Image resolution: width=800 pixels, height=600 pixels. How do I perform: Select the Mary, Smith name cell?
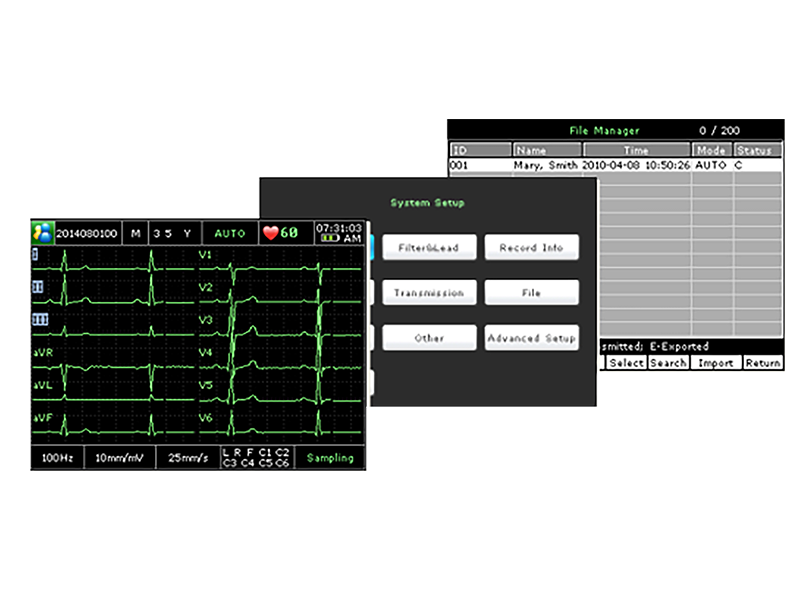(545, 165)
